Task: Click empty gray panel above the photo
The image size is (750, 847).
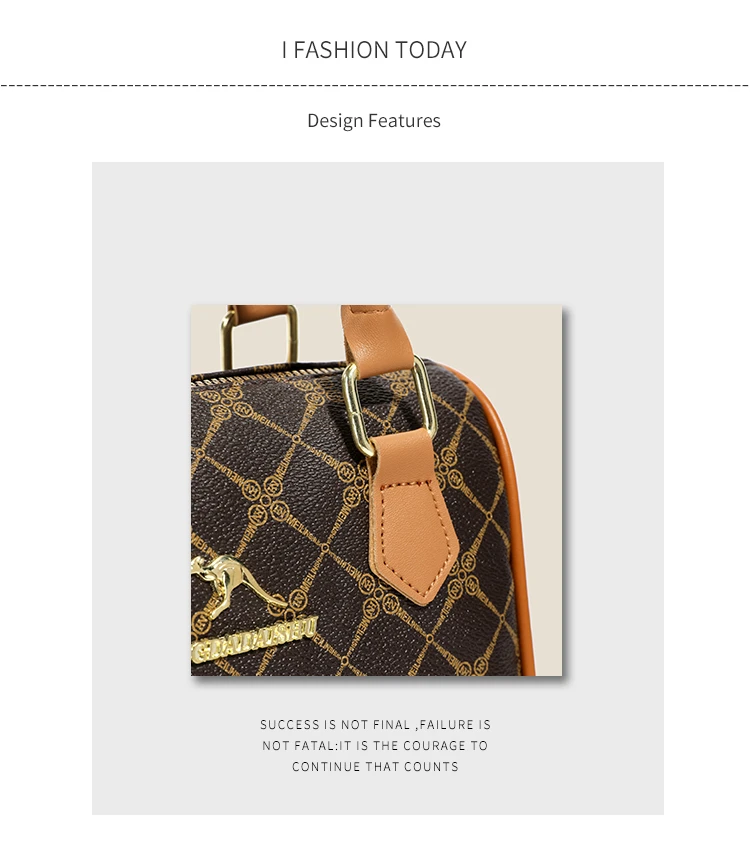Action: [377, 232]
